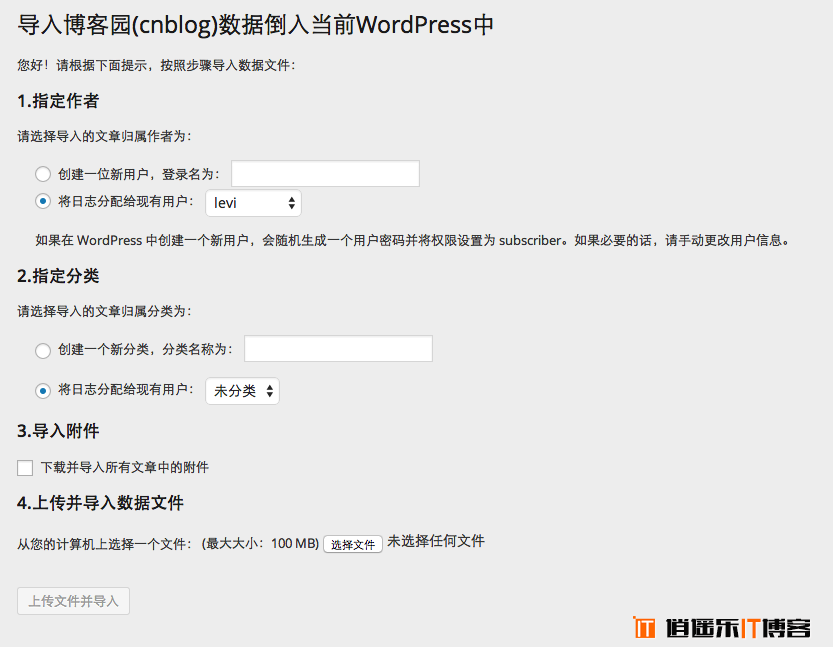This screenshot has width=833, height=647.
Task: Select 将日志分配给现有用户 radio under 指定分类
Action: click(x=42, y=391)
